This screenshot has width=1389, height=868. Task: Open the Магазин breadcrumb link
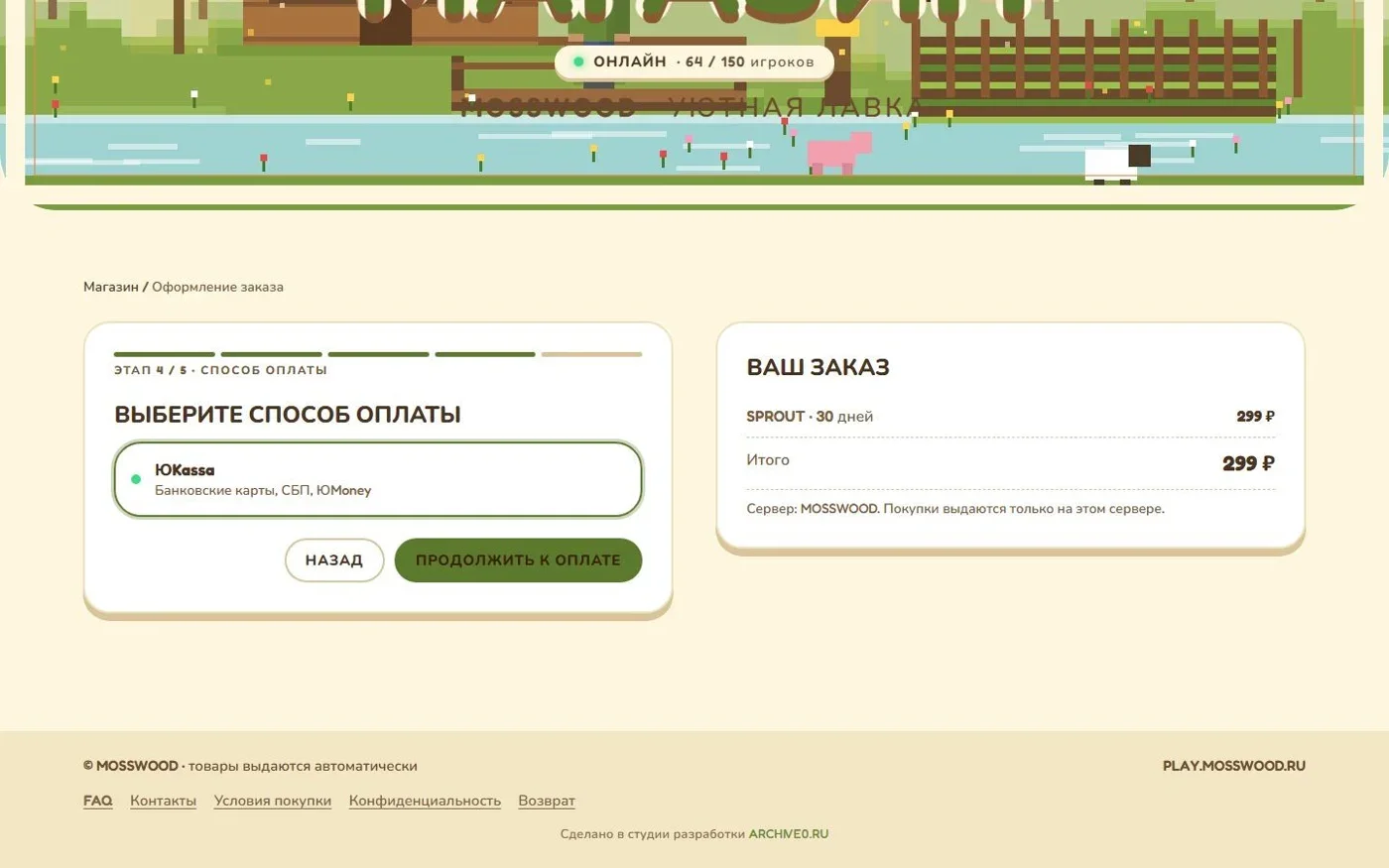tap(111, 287)
